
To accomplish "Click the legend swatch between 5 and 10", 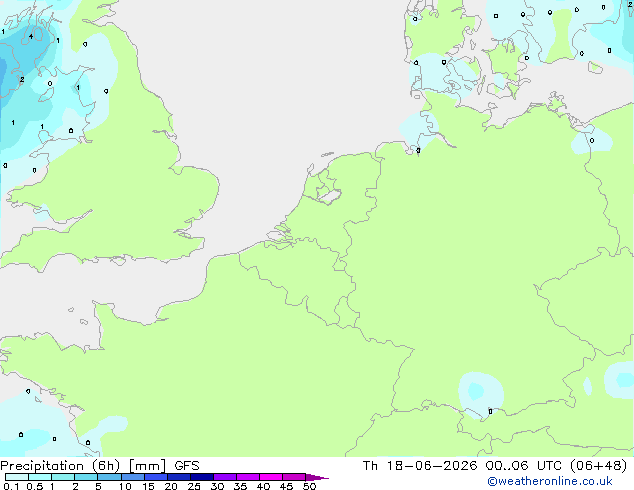I will (x=110, y=477).
